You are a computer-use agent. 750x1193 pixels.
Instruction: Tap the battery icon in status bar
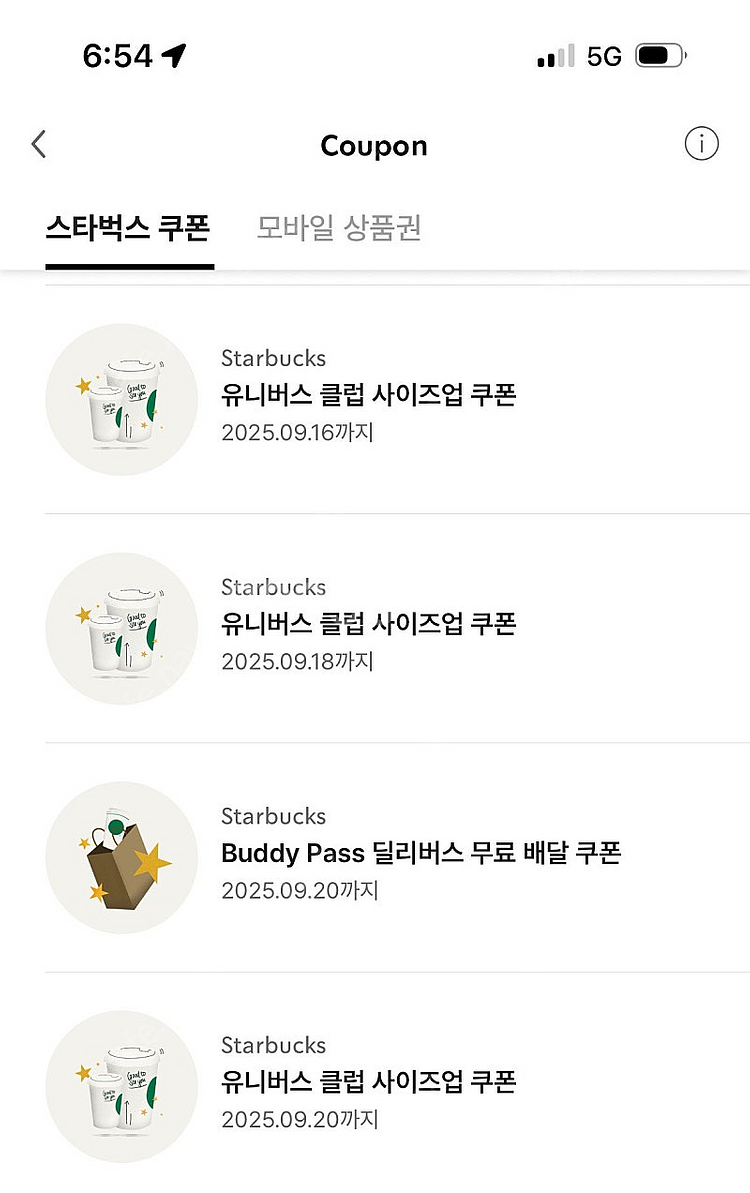tap(660, 56)
